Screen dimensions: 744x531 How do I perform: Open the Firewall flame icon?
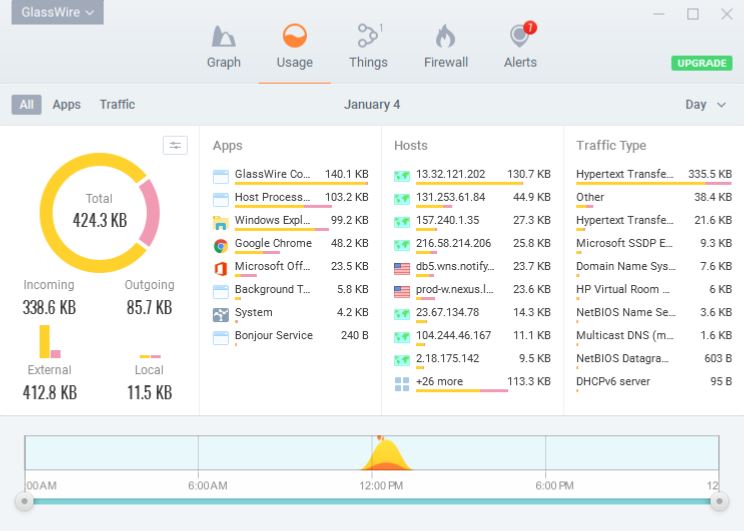coord(446,36)
